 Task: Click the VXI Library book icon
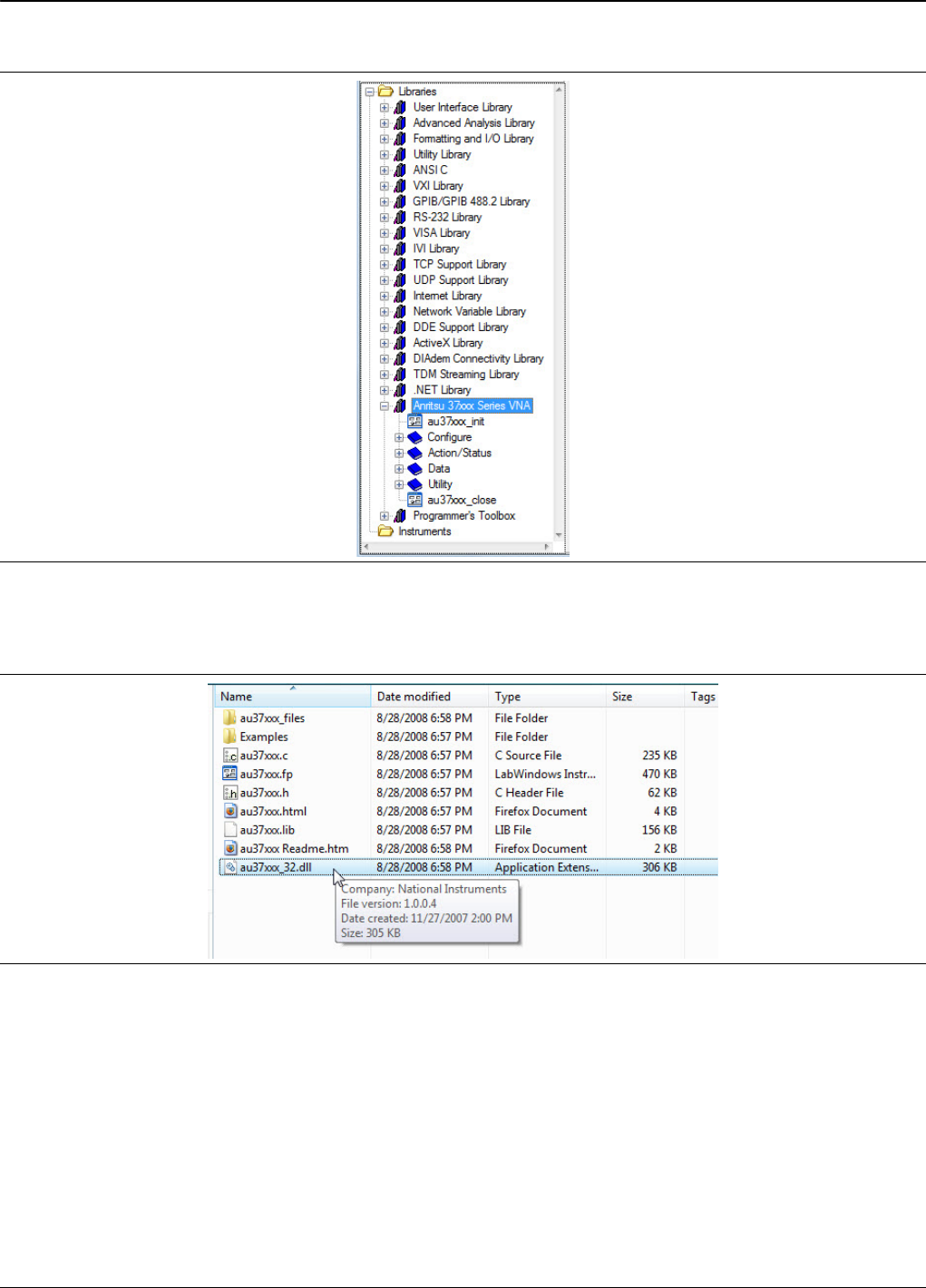tap(400, 186)
